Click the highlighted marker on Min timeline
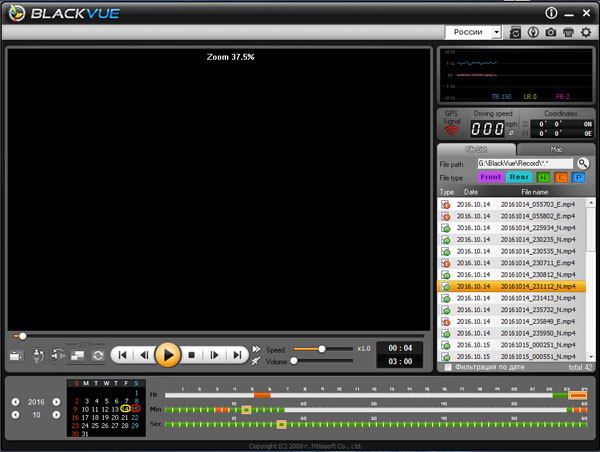Image resolution: width=600 pixels, height=452 pixels. 246,410
